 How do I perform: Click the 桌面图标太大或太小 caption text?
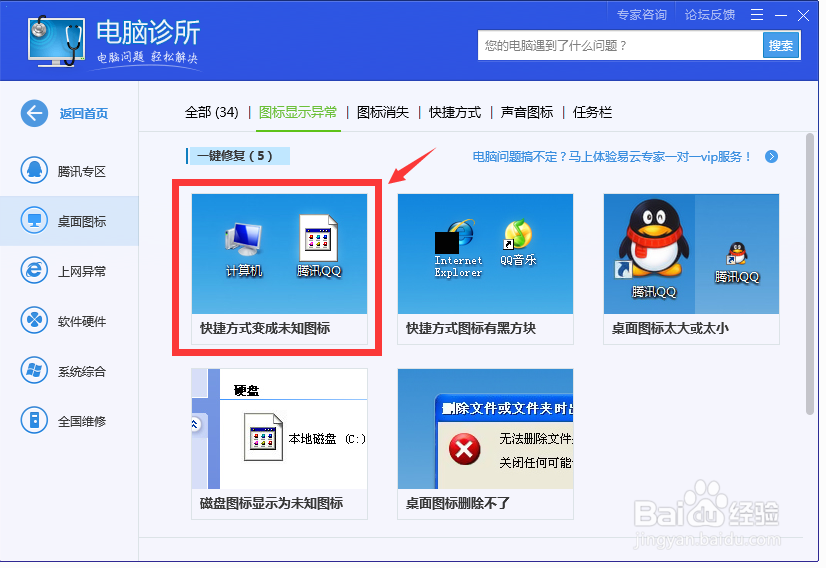(x=670, y=328)
